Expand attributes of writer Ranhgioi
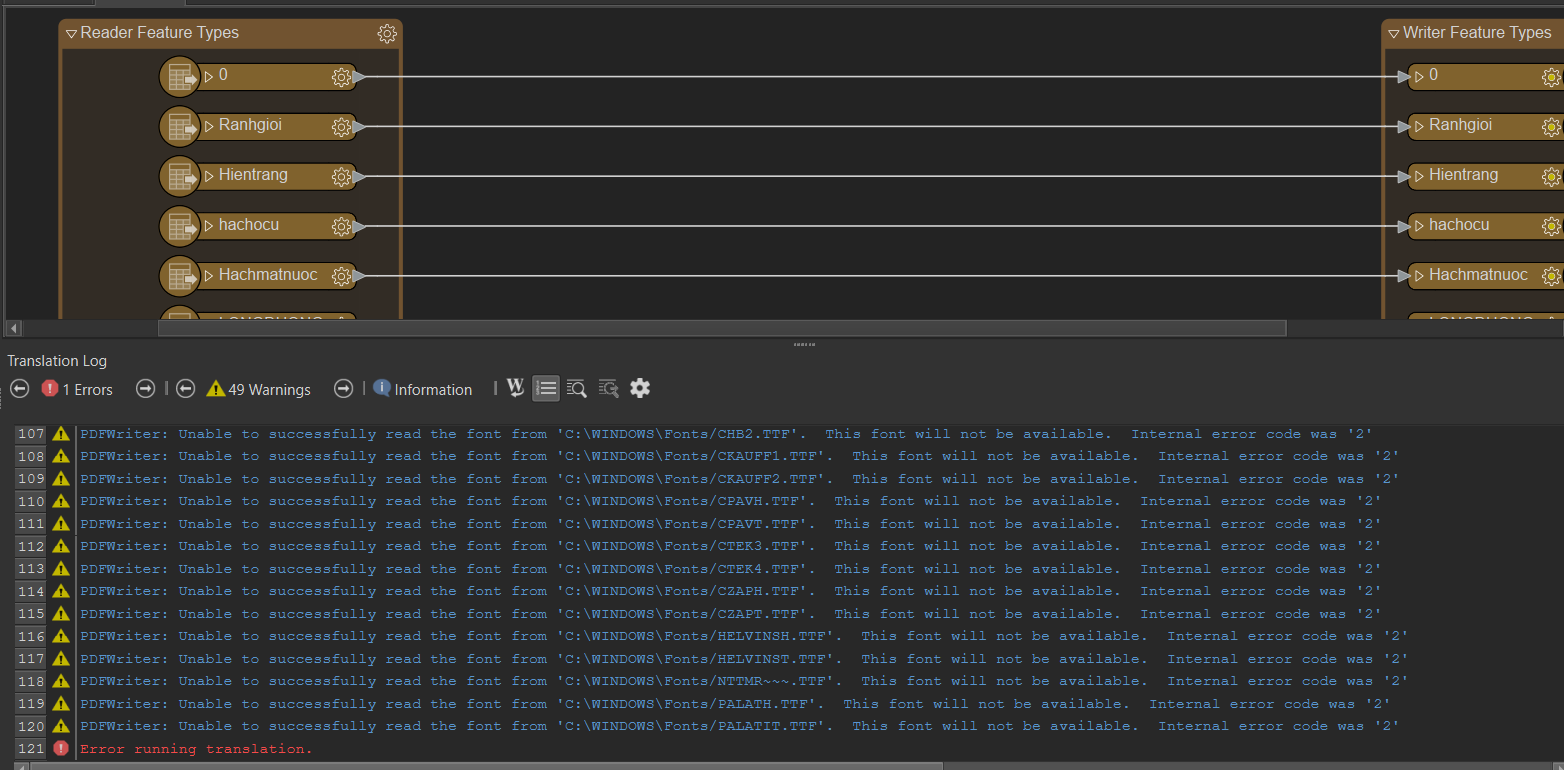This screenshot has width=1564, height=770. pyautogui.click(x=1419, y=126)
